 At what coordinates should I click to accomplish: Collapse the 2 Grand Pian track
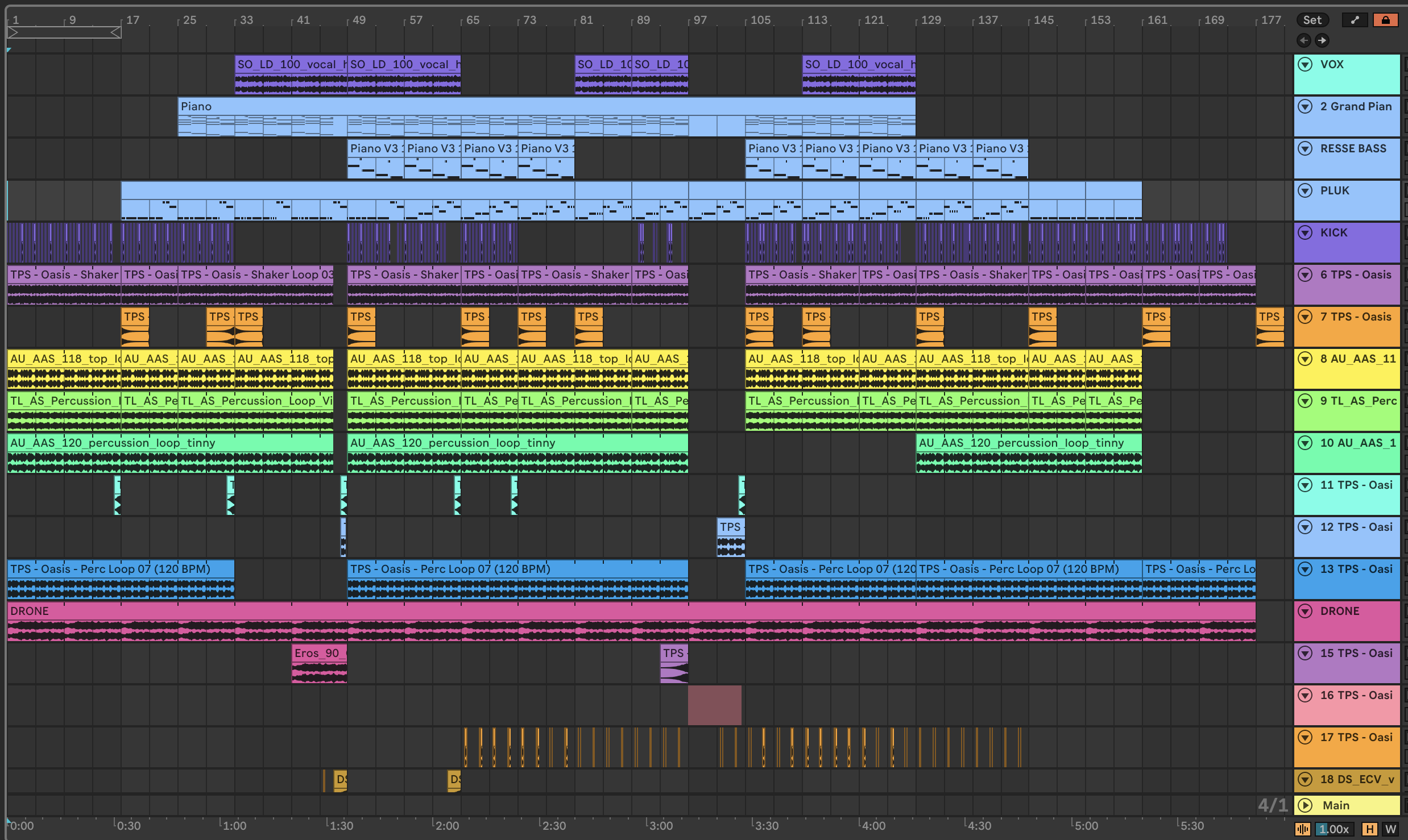(x=1305, y=106)
